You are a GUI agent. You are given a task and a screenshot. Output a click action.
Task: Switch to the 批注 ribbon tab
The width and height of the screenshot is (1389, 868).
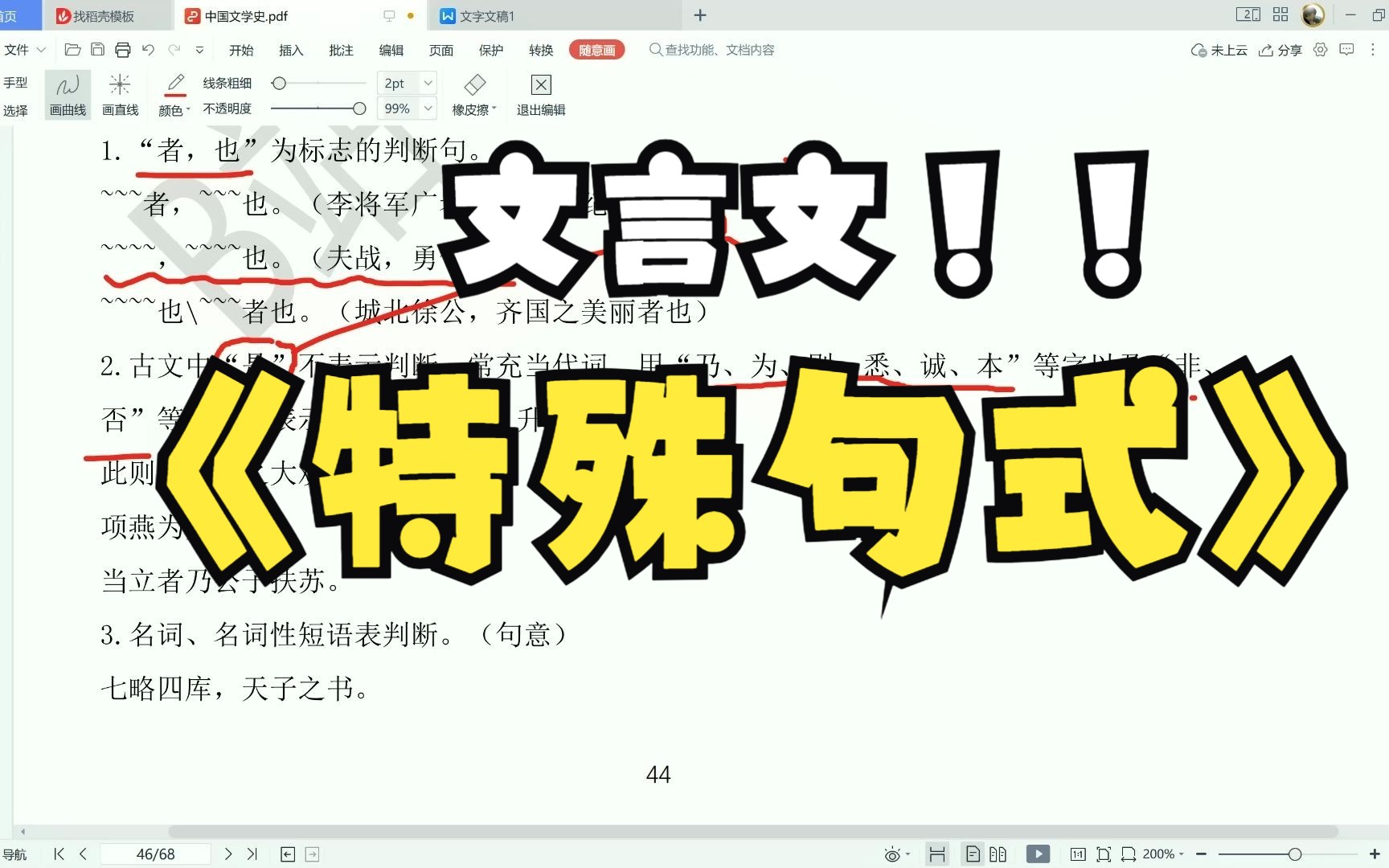tap(340, 50)
